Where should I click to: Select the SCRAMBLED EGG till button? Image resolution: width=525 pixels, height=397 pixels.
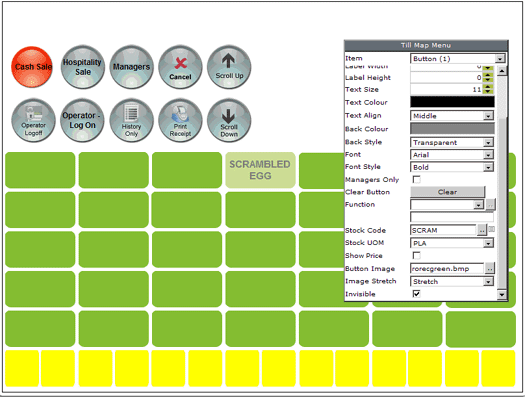[x=260, y=170]
